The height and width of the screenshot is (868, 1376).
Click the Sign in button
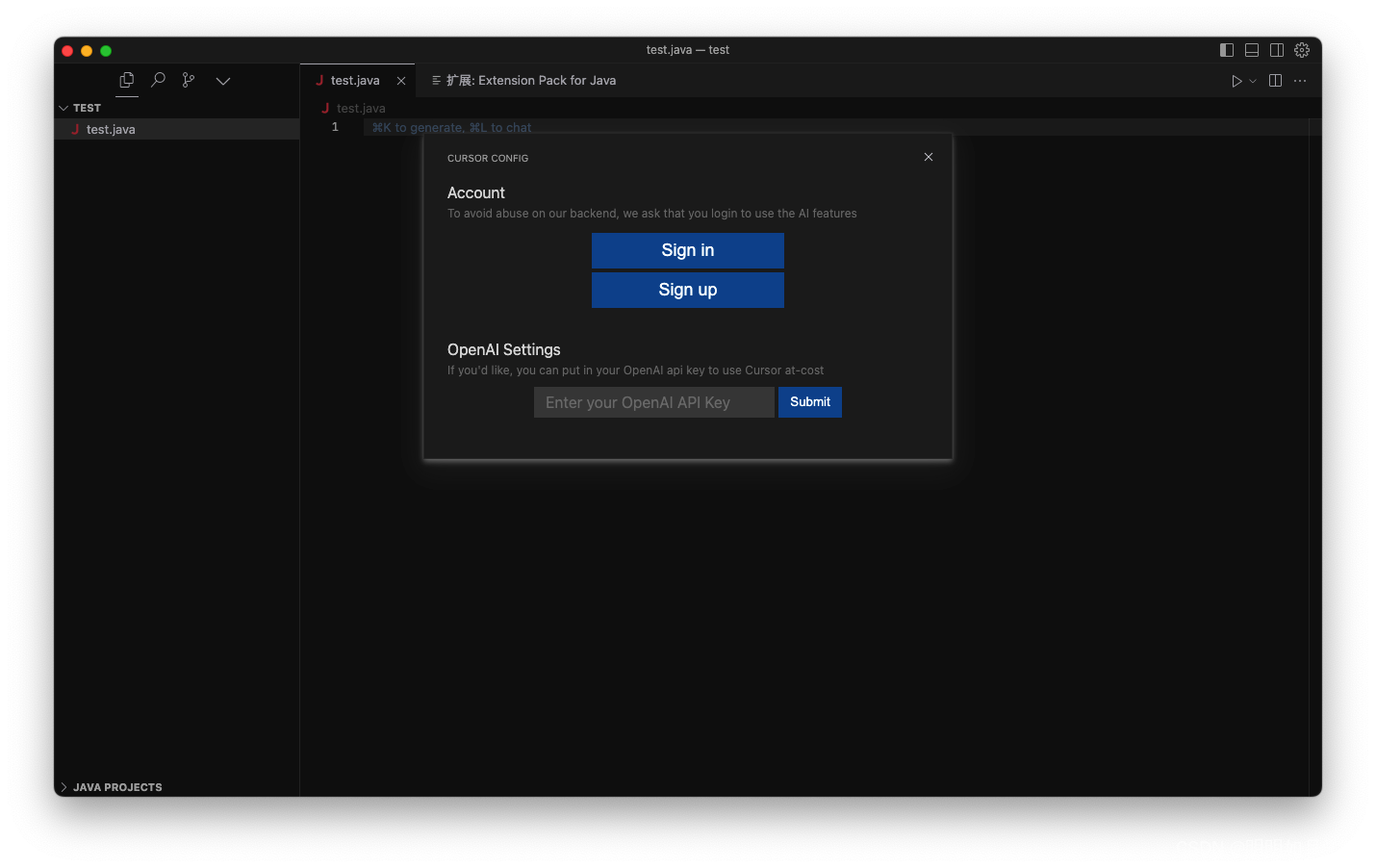[688, 250]
